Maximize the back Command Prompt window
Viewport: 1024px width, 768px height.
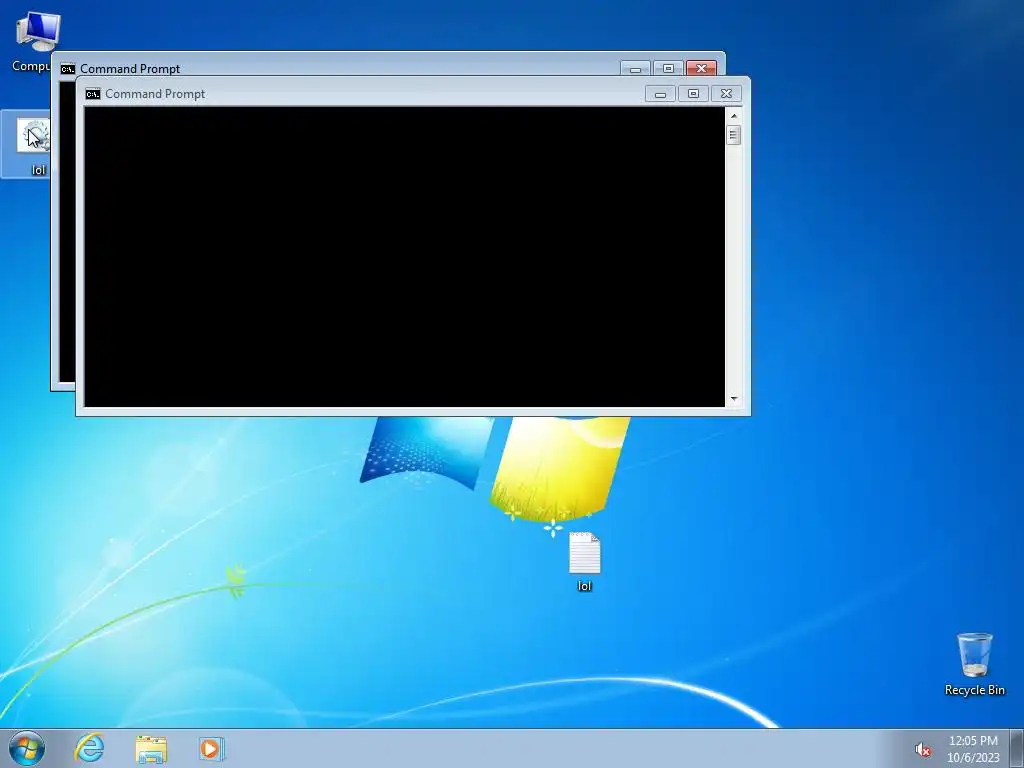[668, 69]
